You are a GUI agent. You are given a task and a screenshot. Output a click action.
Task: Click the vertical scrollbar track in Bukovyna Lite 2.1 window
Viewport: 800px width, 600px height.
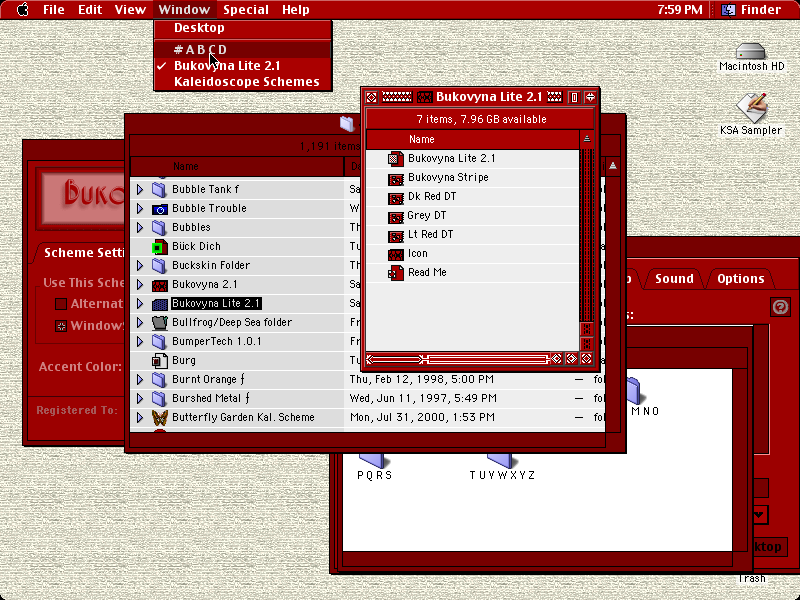pyautogui.click(x=587, y=235)
